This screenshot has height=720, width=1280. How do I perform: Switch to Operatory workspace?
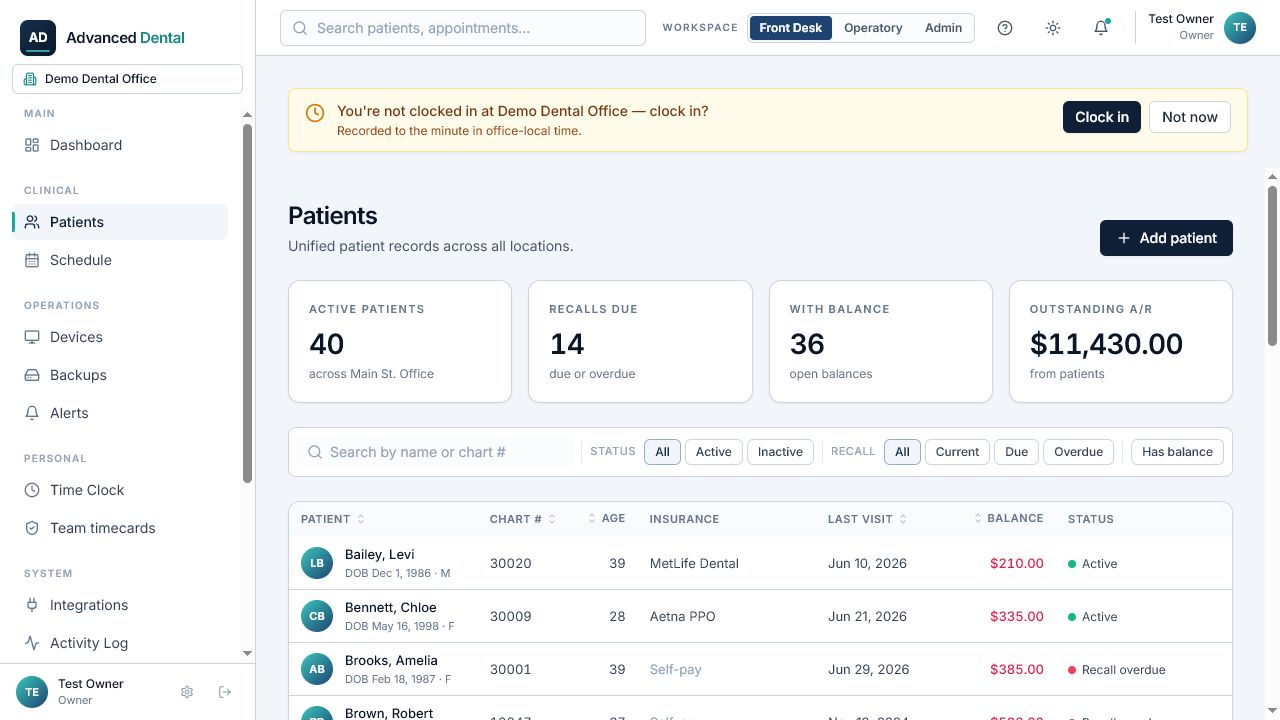[873, 28]
